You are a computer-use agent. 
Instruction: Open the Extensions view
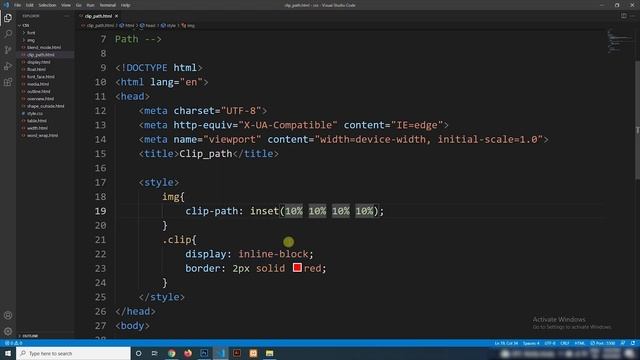click(x=8, y=82)
